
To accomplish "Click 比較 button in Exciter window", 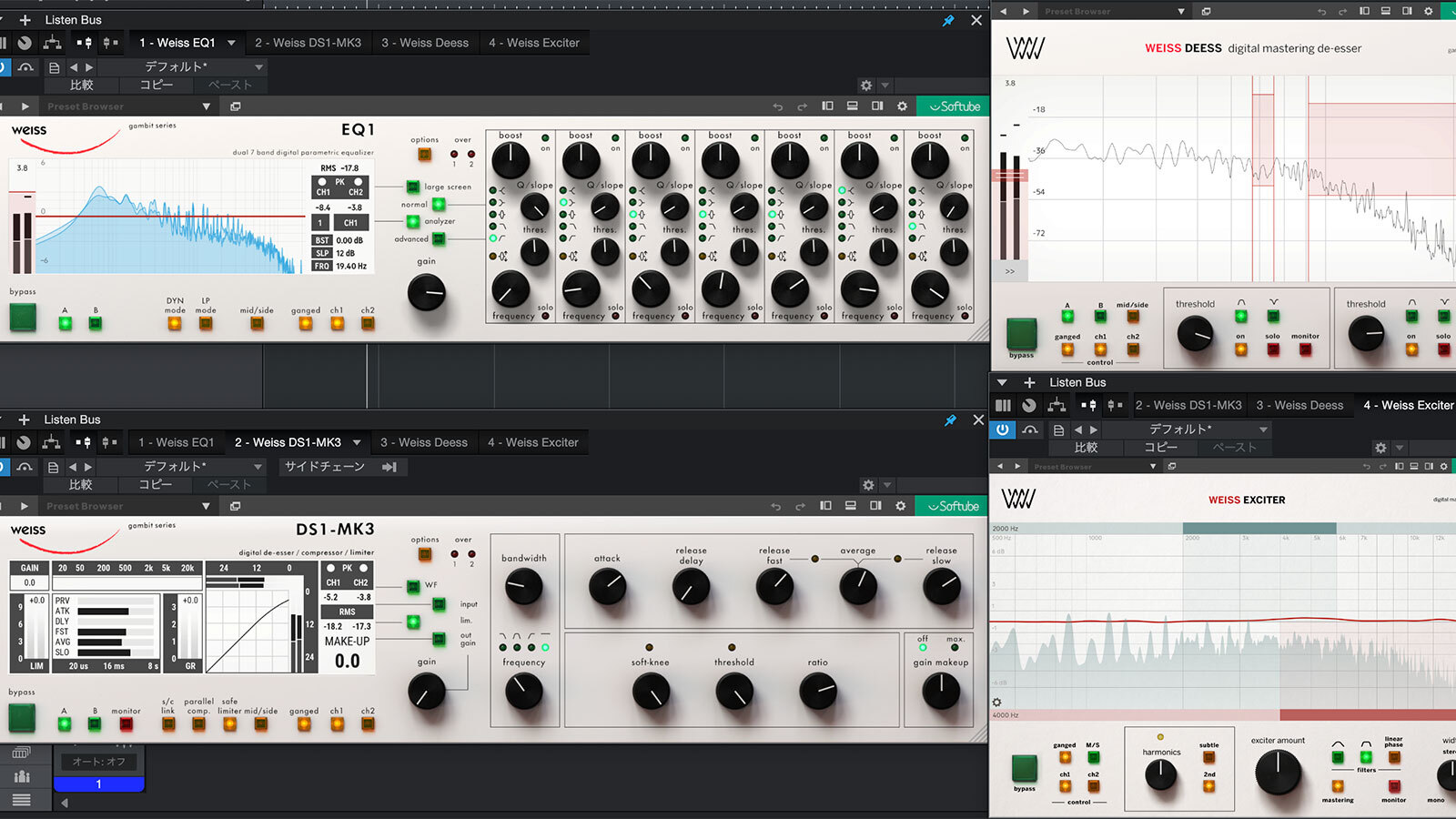I will (x=1086, y=448).
